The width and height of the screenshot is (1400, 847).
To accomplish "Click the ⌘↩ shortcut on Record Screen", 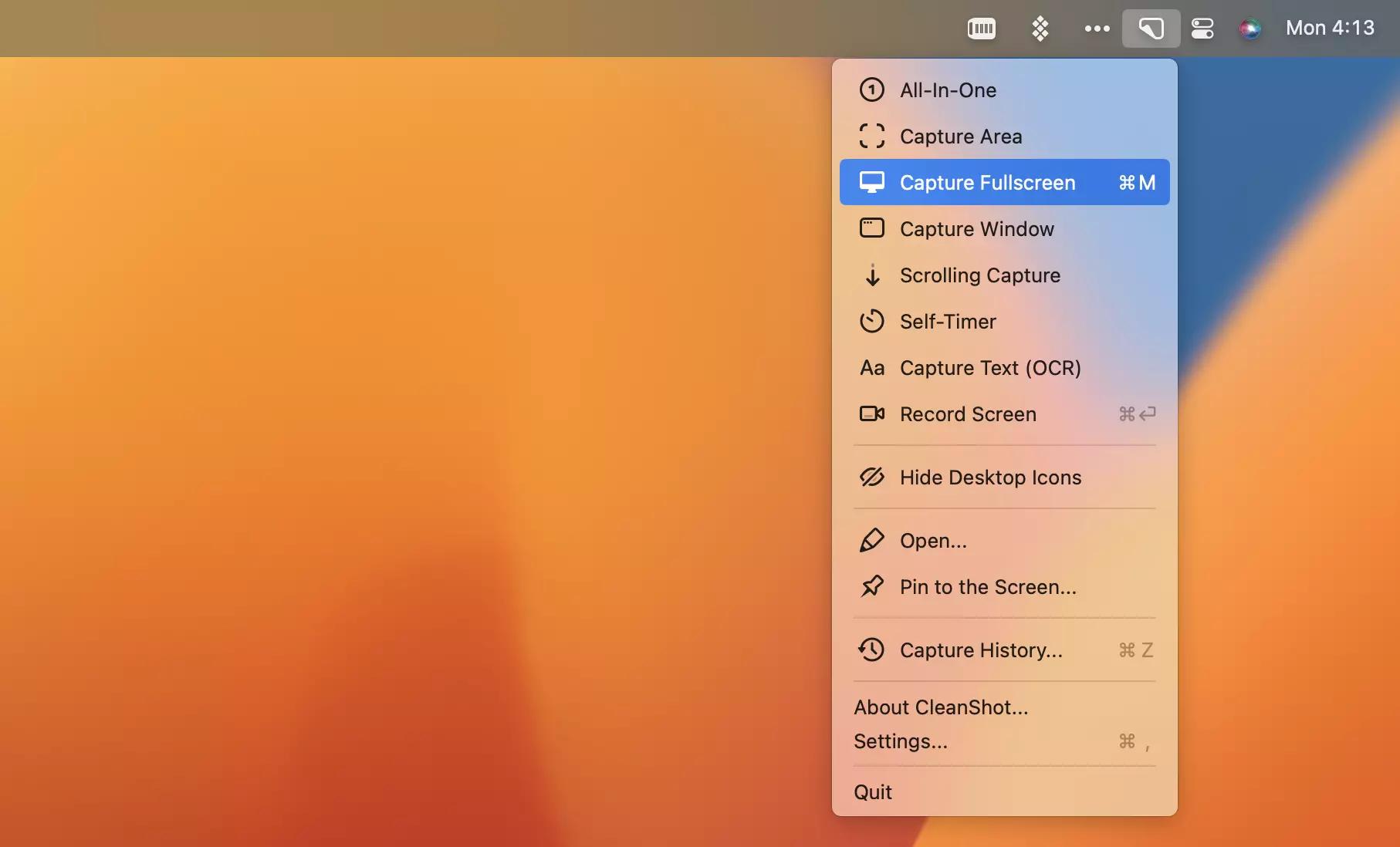I will [1137, 414].
